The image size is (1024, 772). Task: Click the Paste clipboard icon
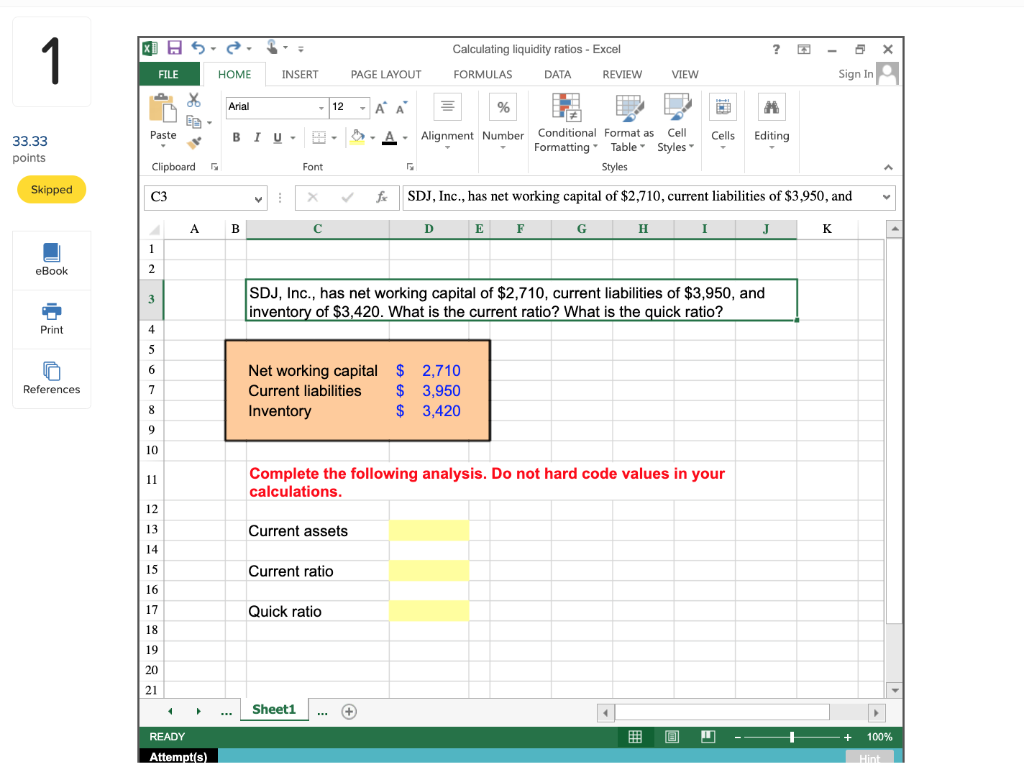[x=163, y=108]
